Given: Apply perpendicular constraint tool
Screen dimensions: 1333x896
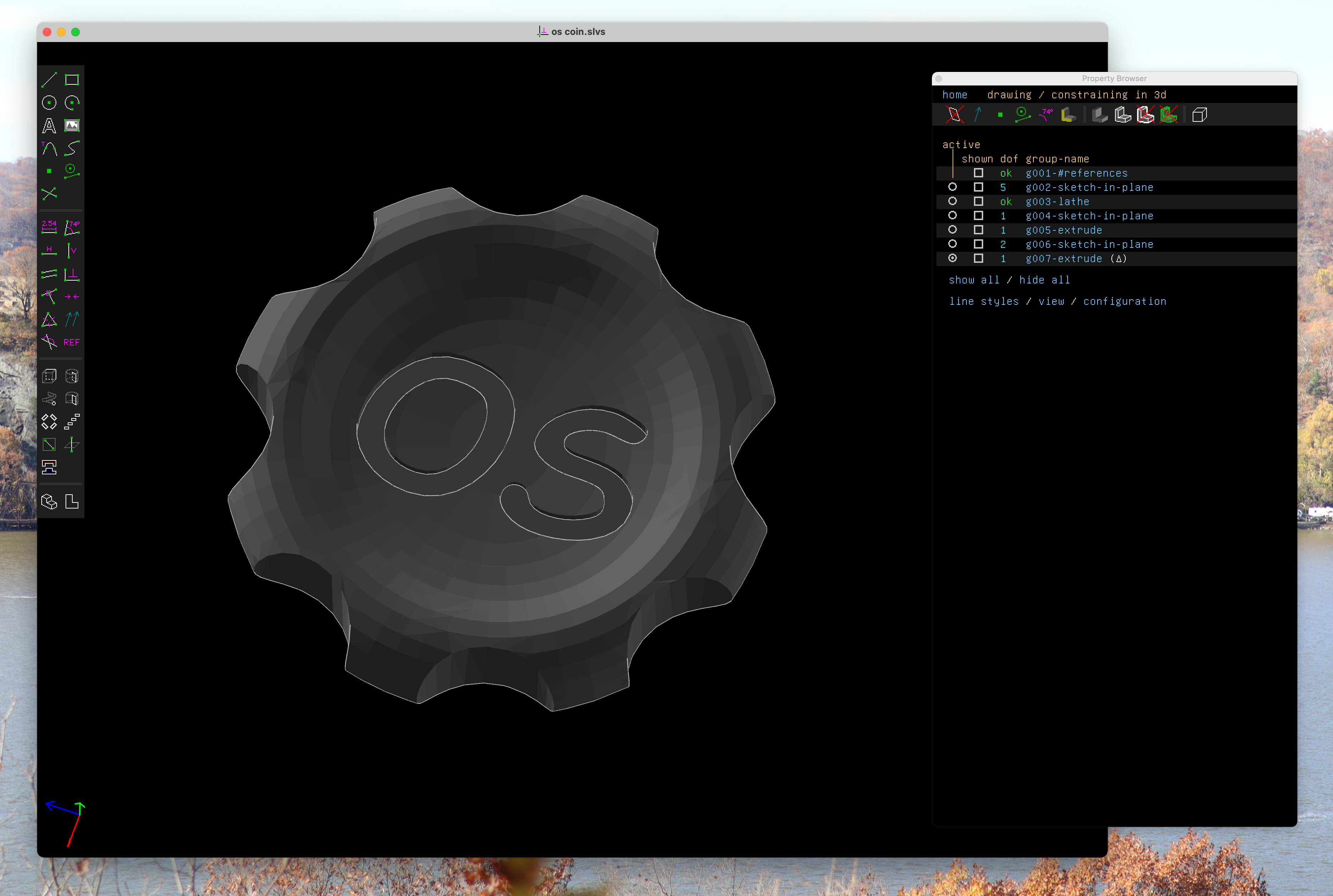Looking at the screenshot, I should coord(72,274).
